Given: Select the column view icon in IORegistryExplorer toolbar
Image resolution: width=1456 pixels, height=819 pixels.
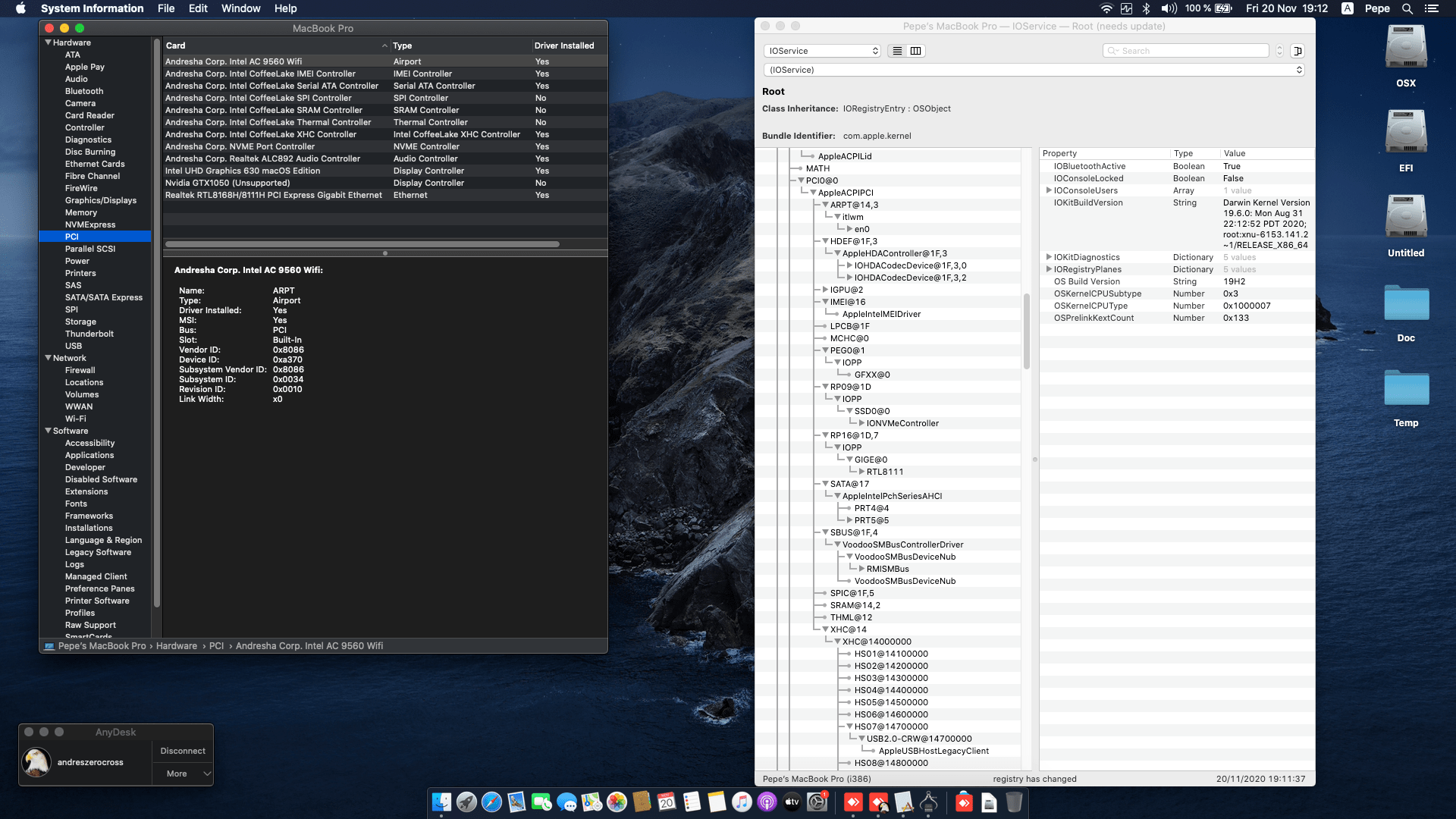Looking at the screenshot, I should tap(915, 51).
